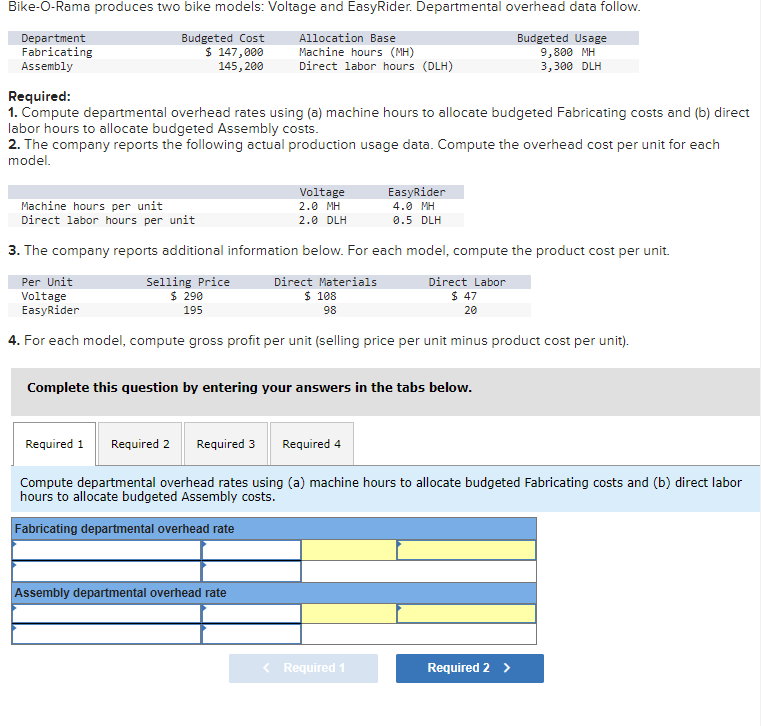Select first label cell under Assembly overhead rate
761x726 pixels.
[x=106, y=613]
